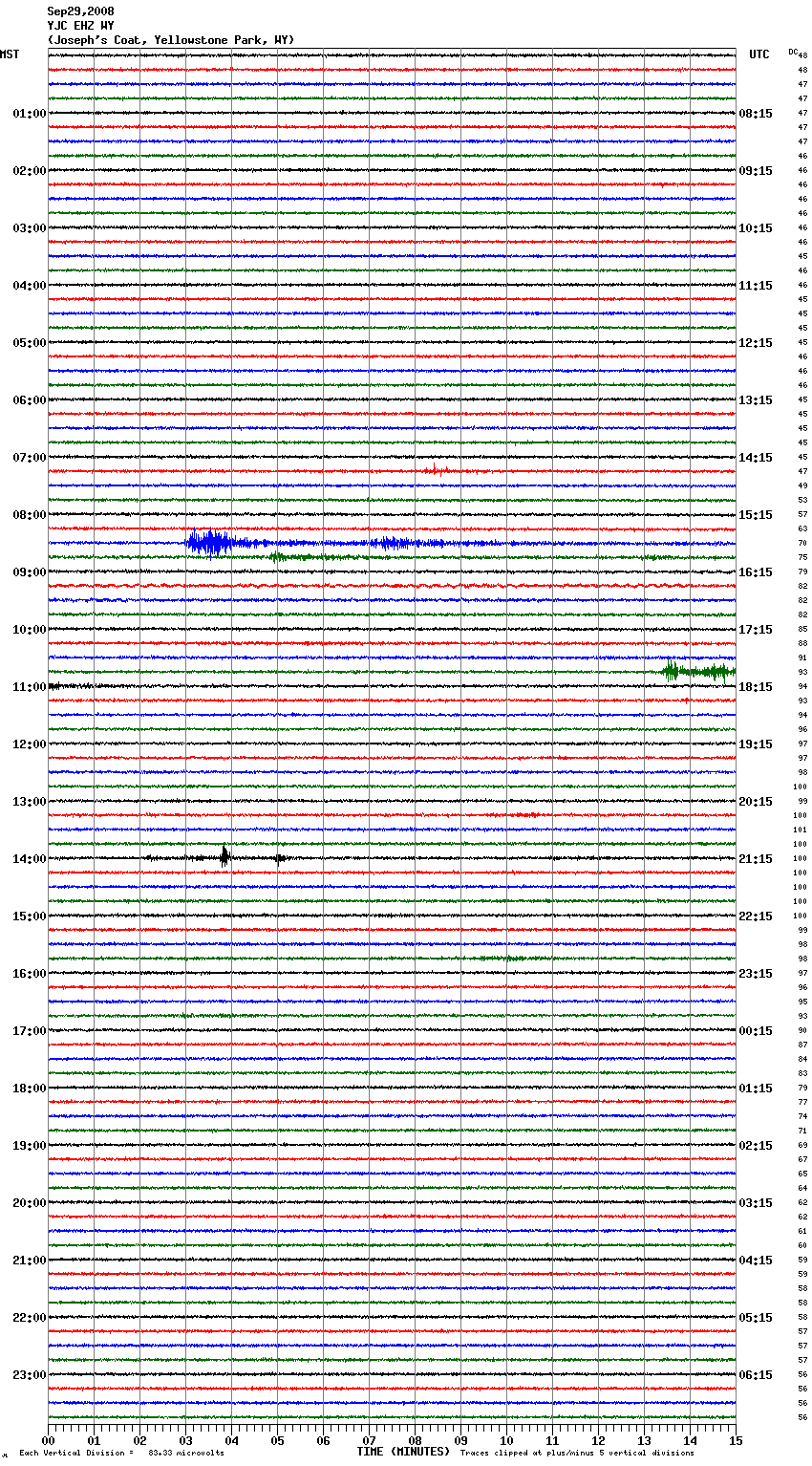Screen dimensions: 812x1466
Task: Click the Joseph's Coat, Yellowstone Park location title
Action: (x=171, y=40)
